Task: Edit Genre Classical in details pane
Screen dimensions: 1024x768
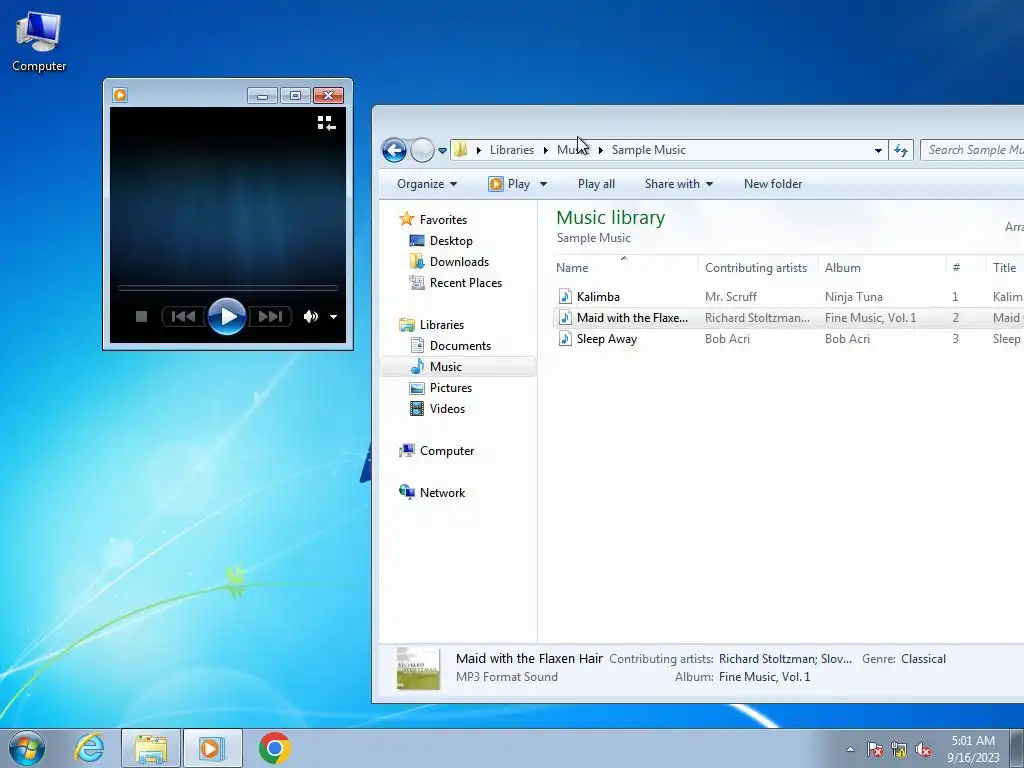Action: (x=923, y=659)
